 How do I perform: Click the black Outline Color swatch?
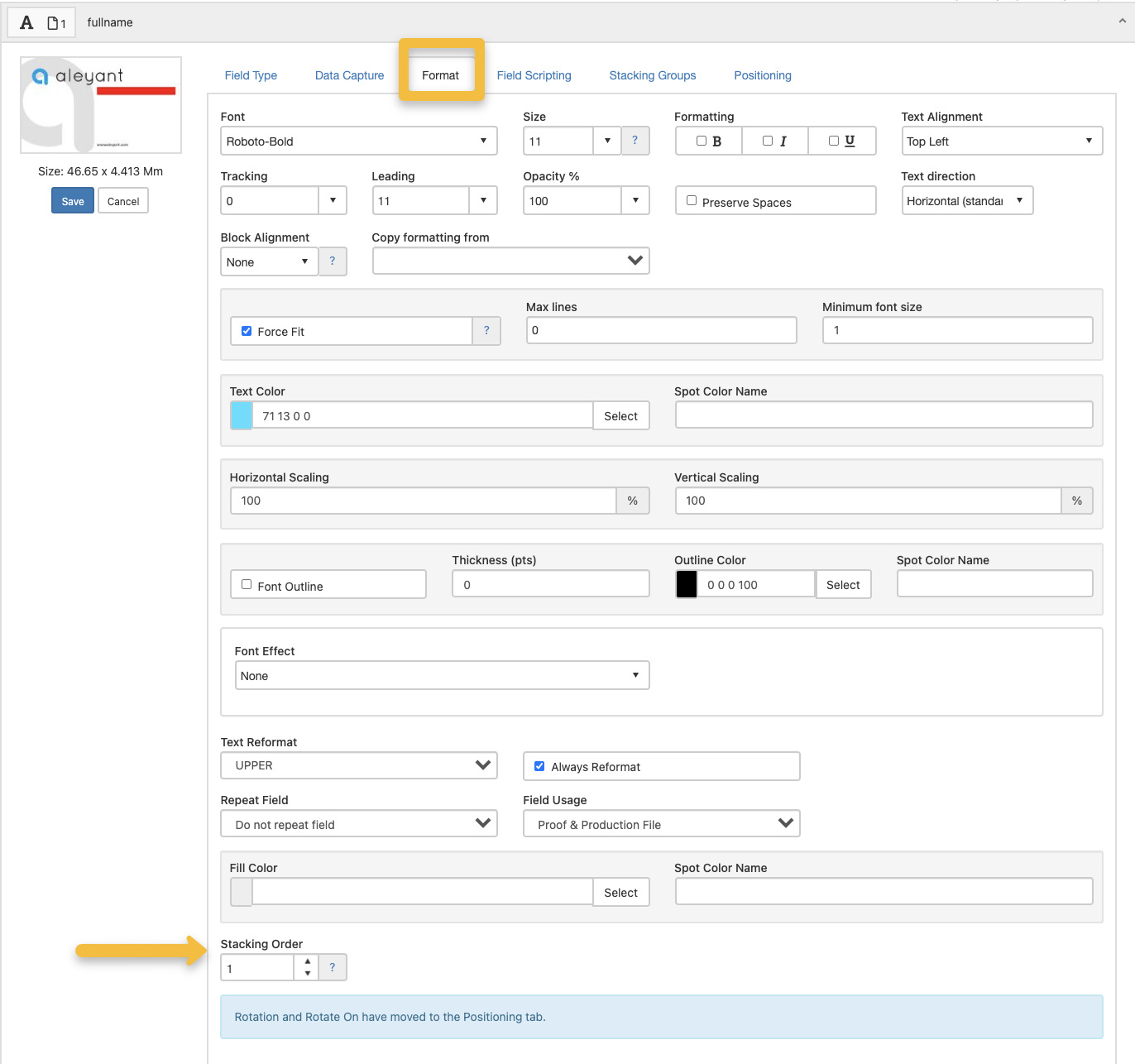(x=687, y=584)
